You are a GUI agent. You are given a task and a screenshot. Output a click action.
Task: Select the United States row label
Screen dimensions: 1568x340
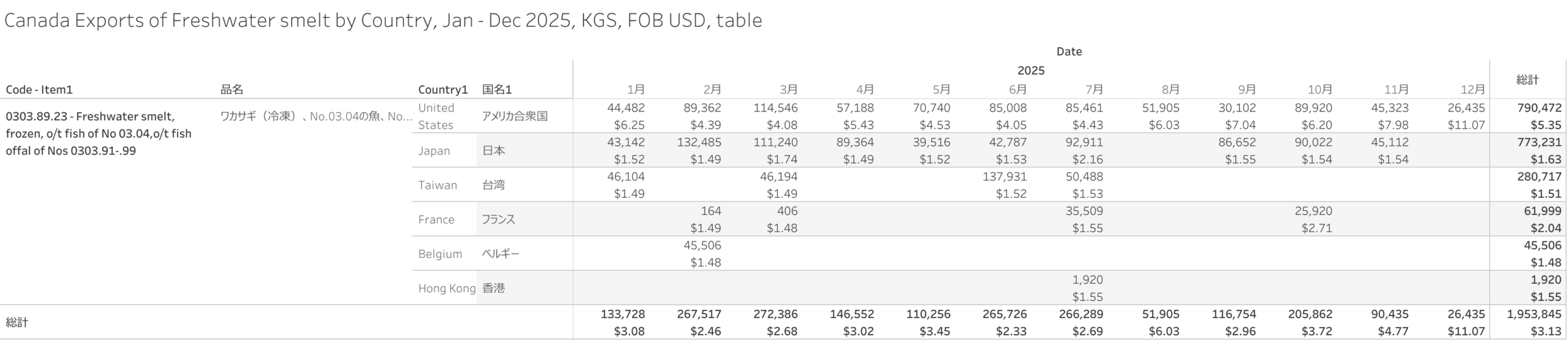point(436,116)
